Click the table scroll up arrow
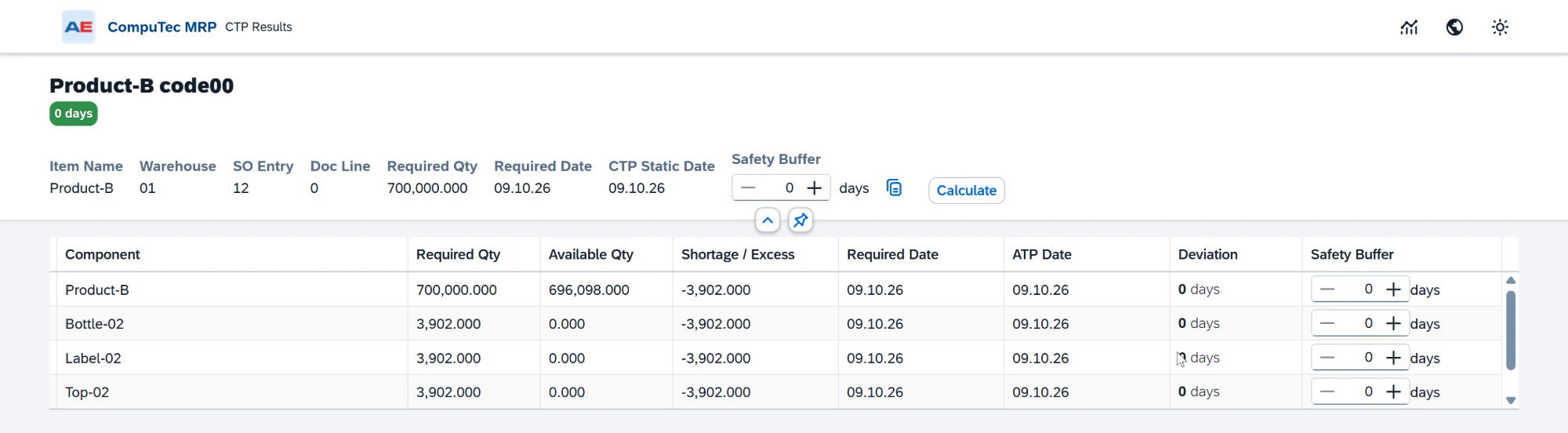This screenshot has height=433, width=1568. (x=1511, y=280)
